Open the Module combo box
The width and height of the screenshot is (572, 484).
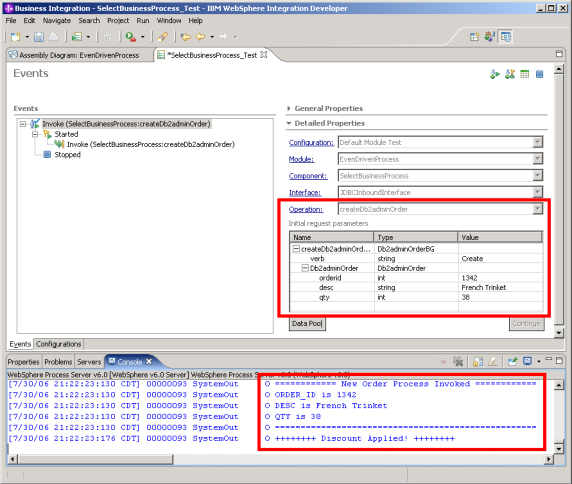pyautogui.click(x=537, y=159)
